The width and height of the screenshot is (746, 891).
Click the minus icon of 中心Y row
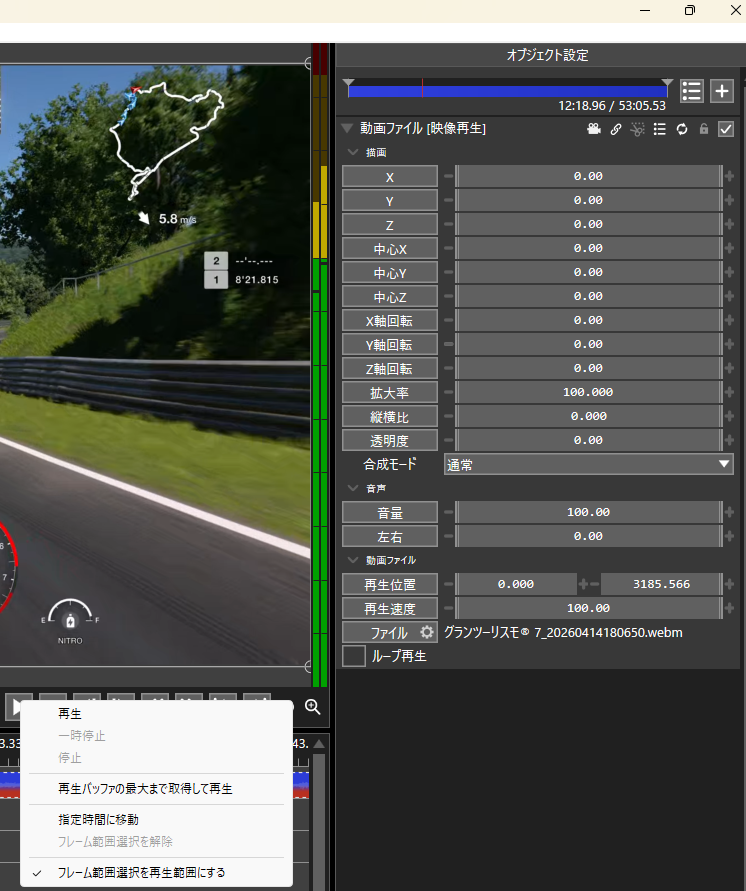448,272
